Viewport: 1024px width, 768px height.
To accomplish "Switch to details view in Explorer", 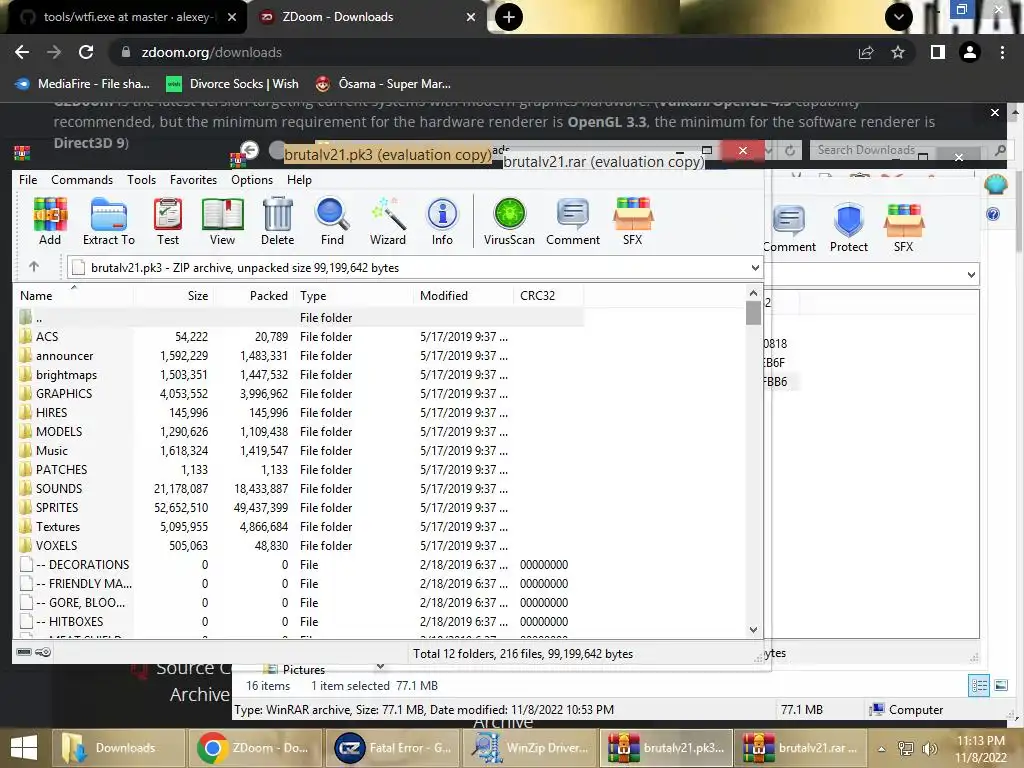I will (979, 685).
